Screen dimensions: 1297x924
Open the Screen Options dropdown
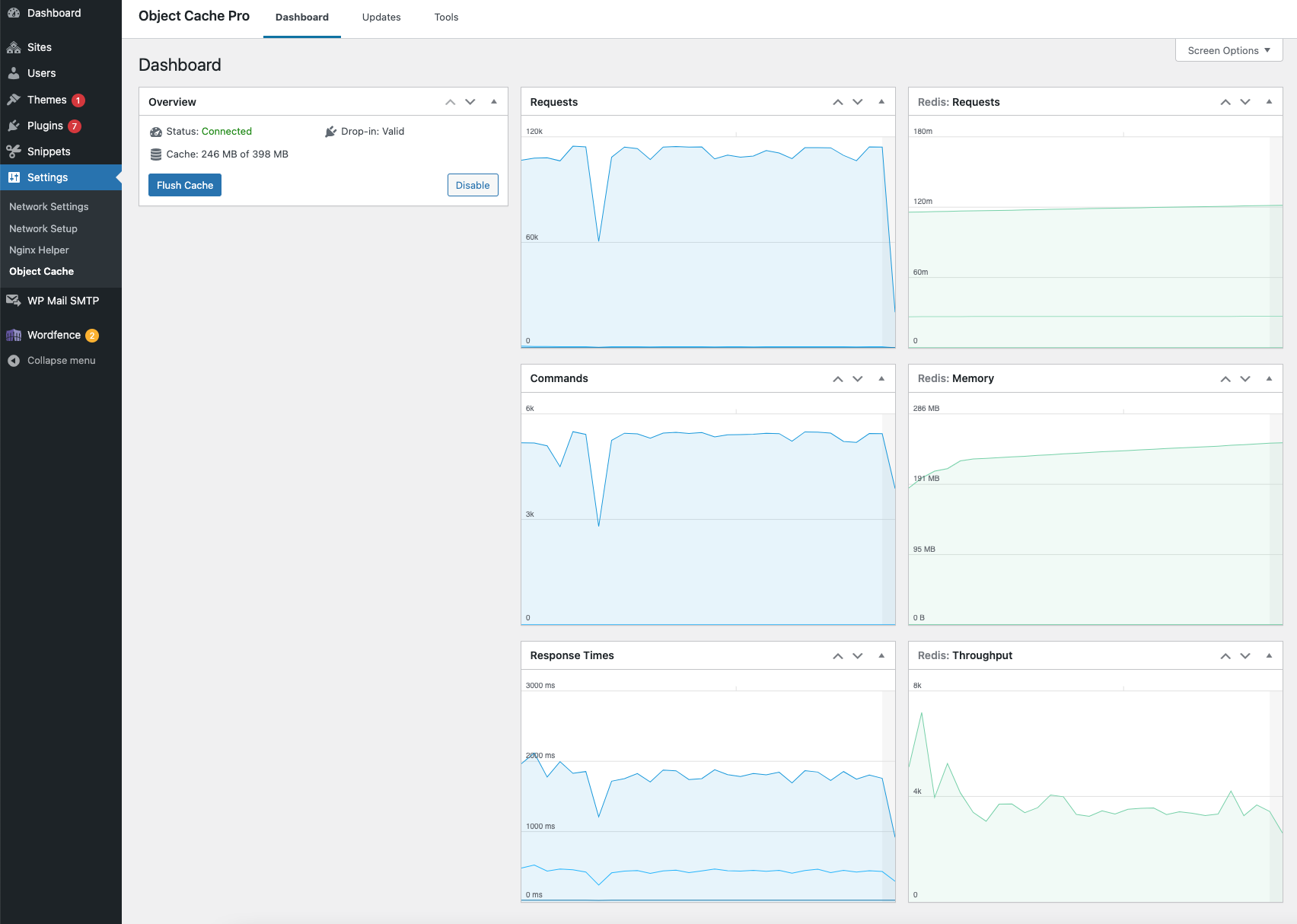click(1228, 50)
